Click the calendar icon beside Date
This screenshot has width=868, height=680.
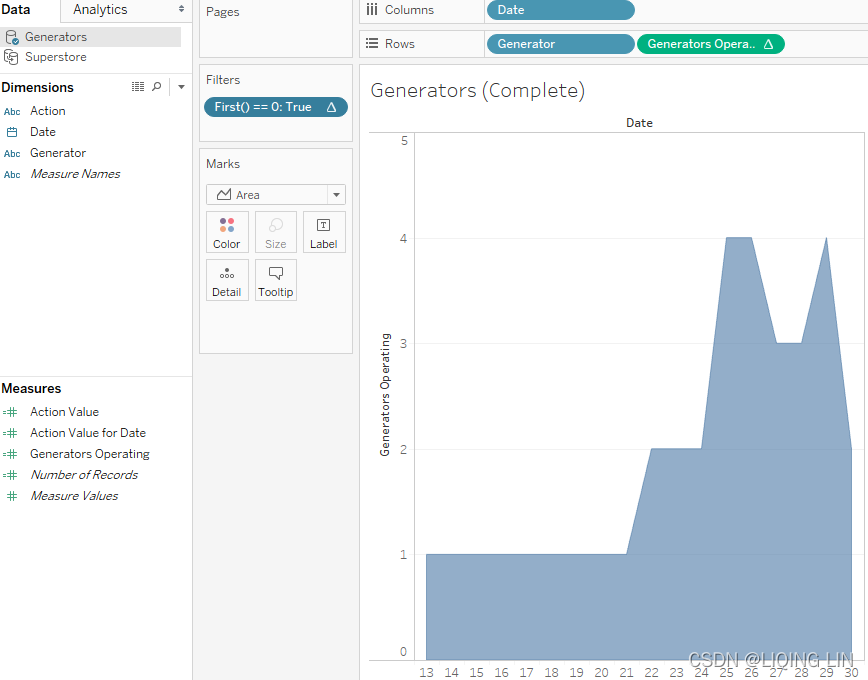click(12, 132)
